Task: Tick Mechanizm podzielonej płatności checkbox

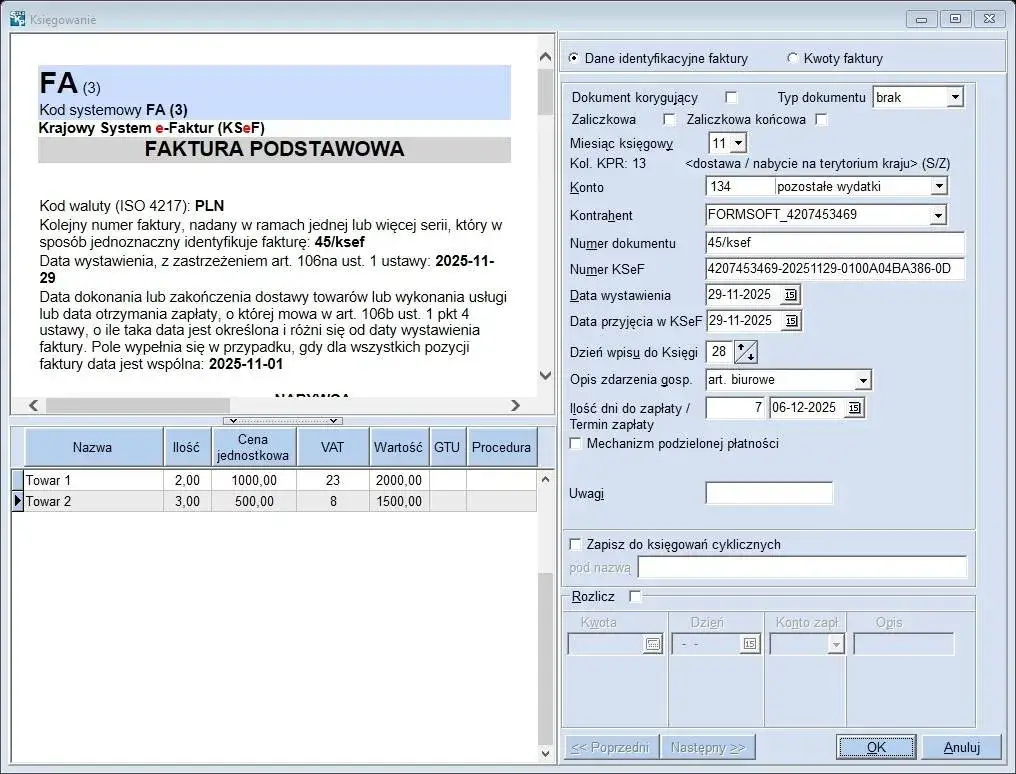Action: pos(575,444)
